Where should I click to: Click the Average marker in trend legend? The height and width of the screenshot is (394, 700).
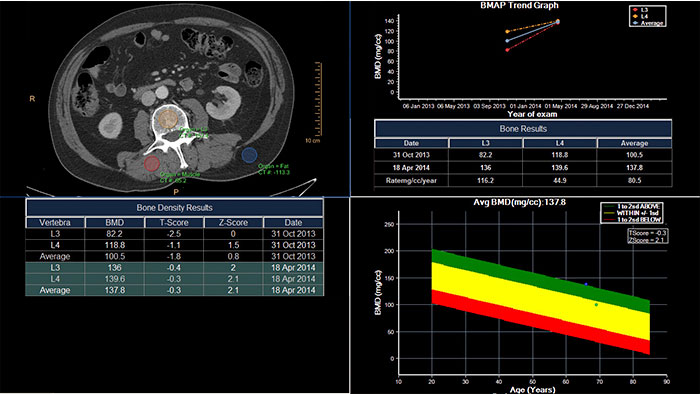(636, 23)
